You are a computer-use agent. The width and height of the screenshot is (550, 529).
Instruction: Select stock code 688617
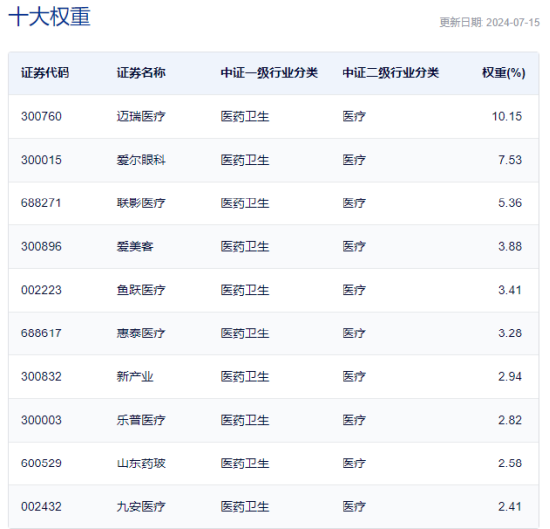[x=41, y=333]
